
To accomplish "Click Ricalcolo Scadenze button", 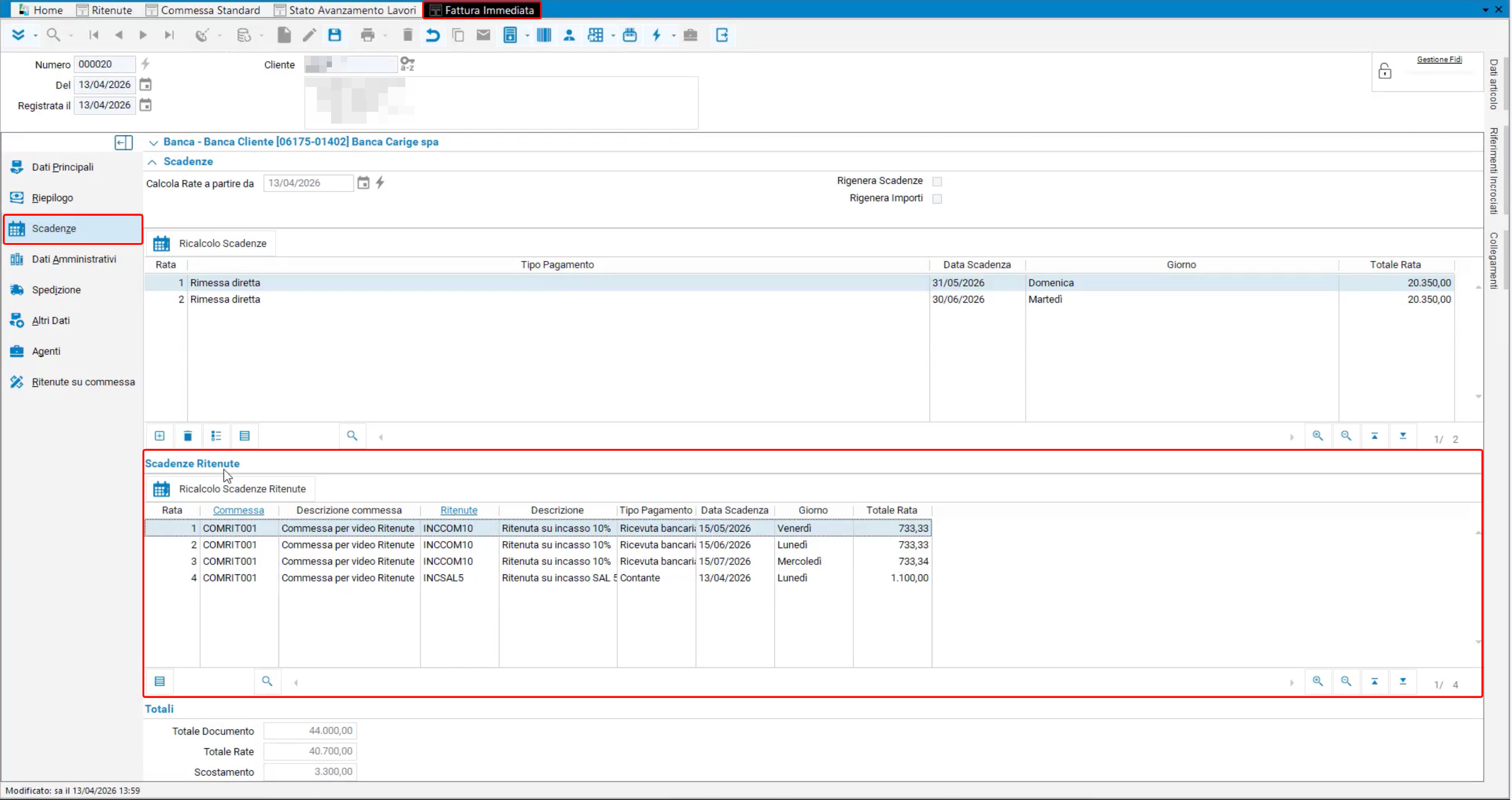I will pos(210,243).
